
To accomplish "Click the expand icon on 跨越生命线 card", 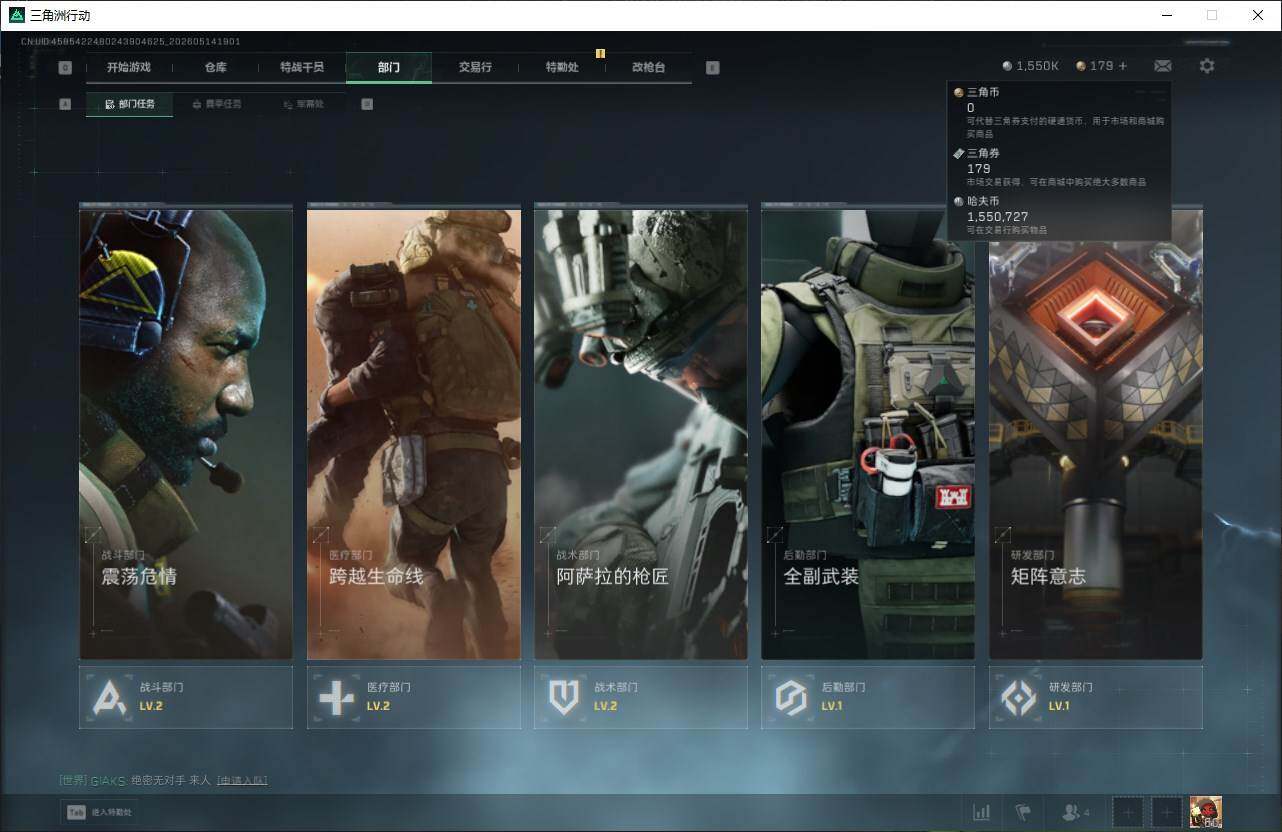I will point(321,535).
